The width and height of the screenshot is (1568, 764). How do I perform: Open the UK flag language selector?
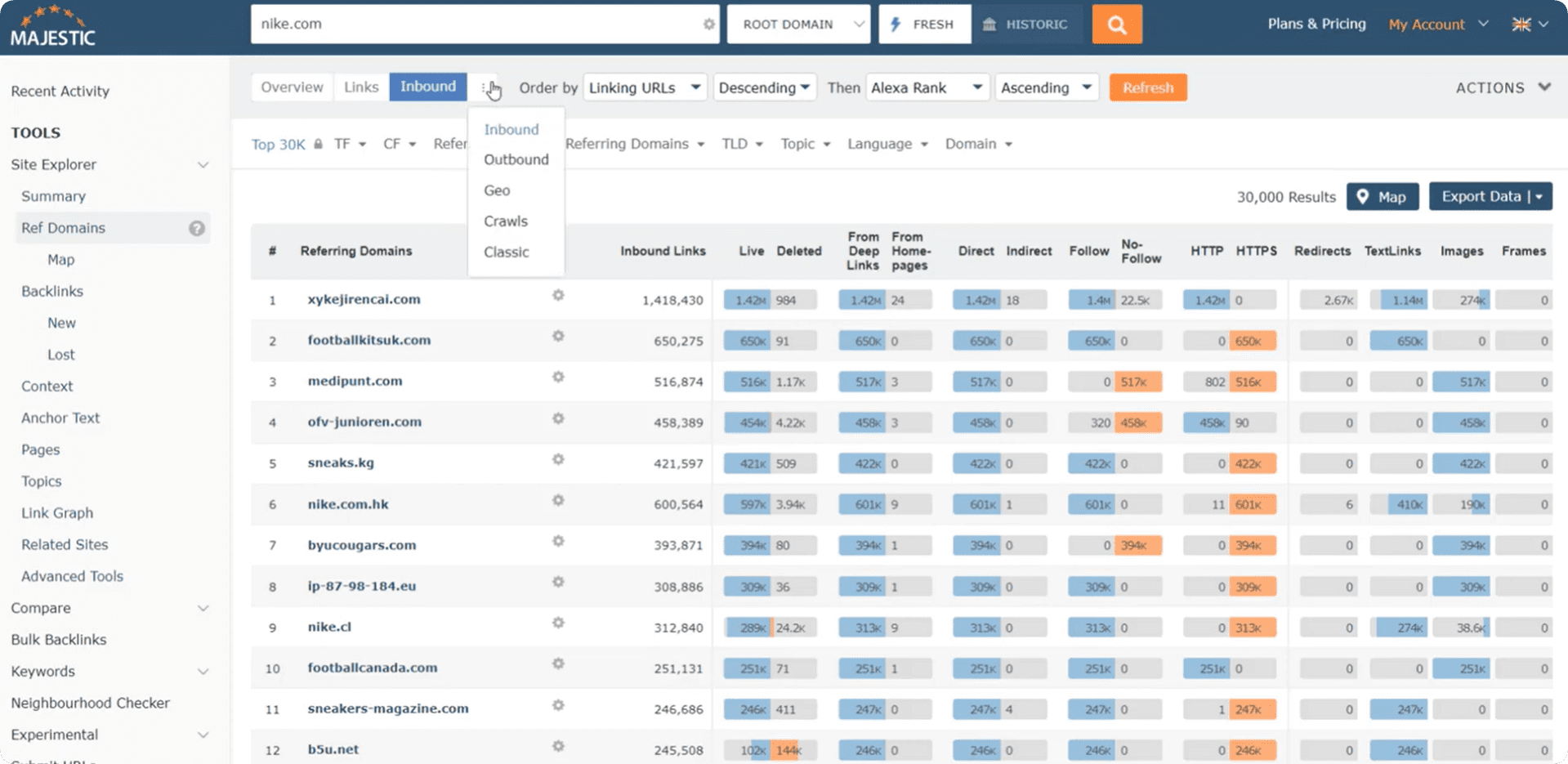click(1530, 25)
